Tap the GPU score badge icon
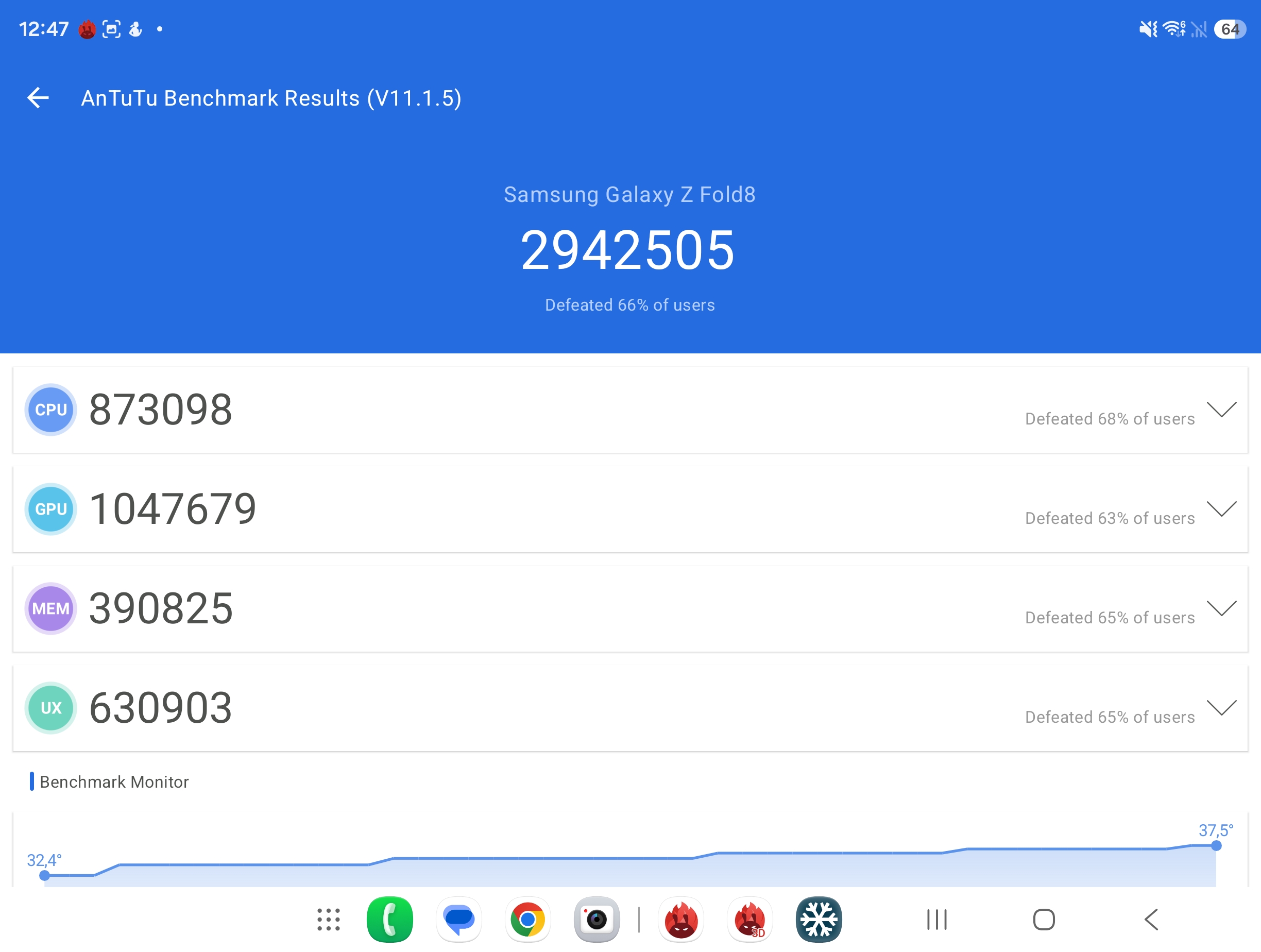 [50, 508]
